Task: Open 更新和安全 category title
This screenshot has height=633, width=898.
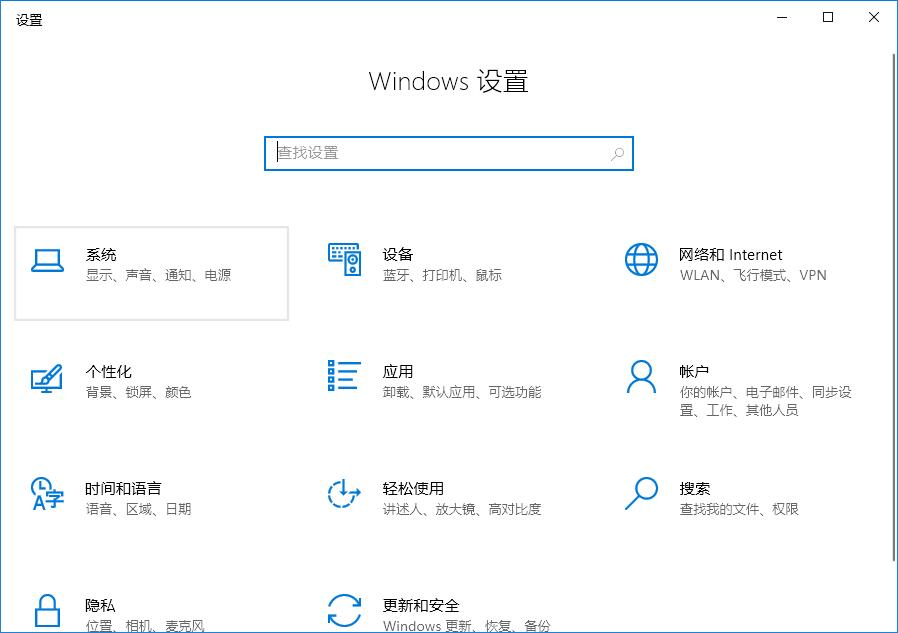Action: tap(421, 606)
